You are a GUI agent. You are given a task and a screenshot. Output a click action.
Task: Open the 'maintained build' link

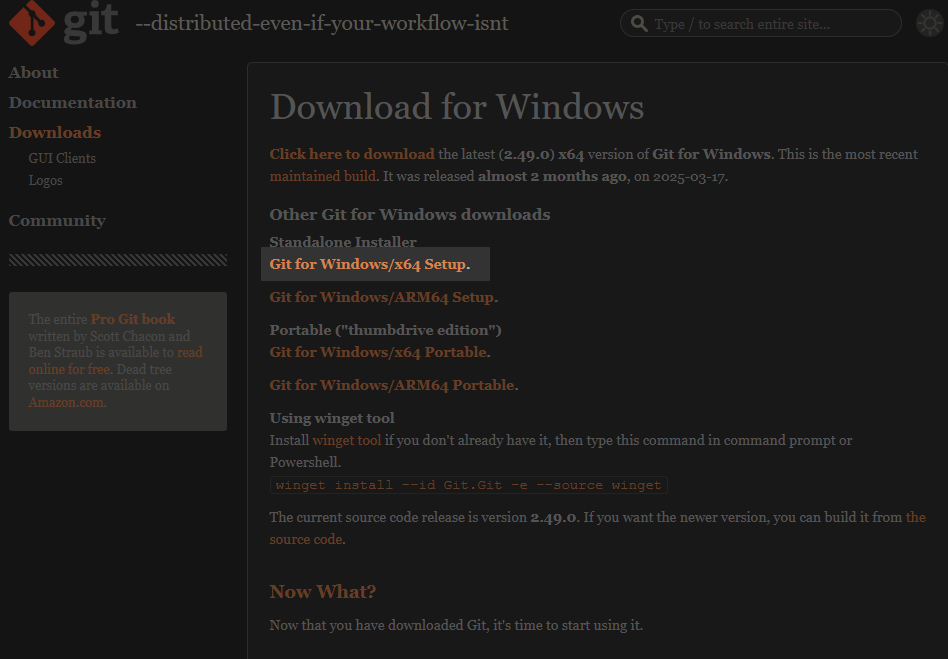tap(323, 177)
